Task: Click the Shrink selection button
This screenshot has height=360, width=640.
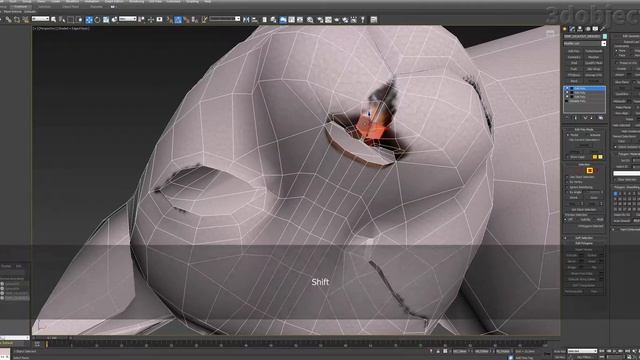Action: tap(574, 198)
